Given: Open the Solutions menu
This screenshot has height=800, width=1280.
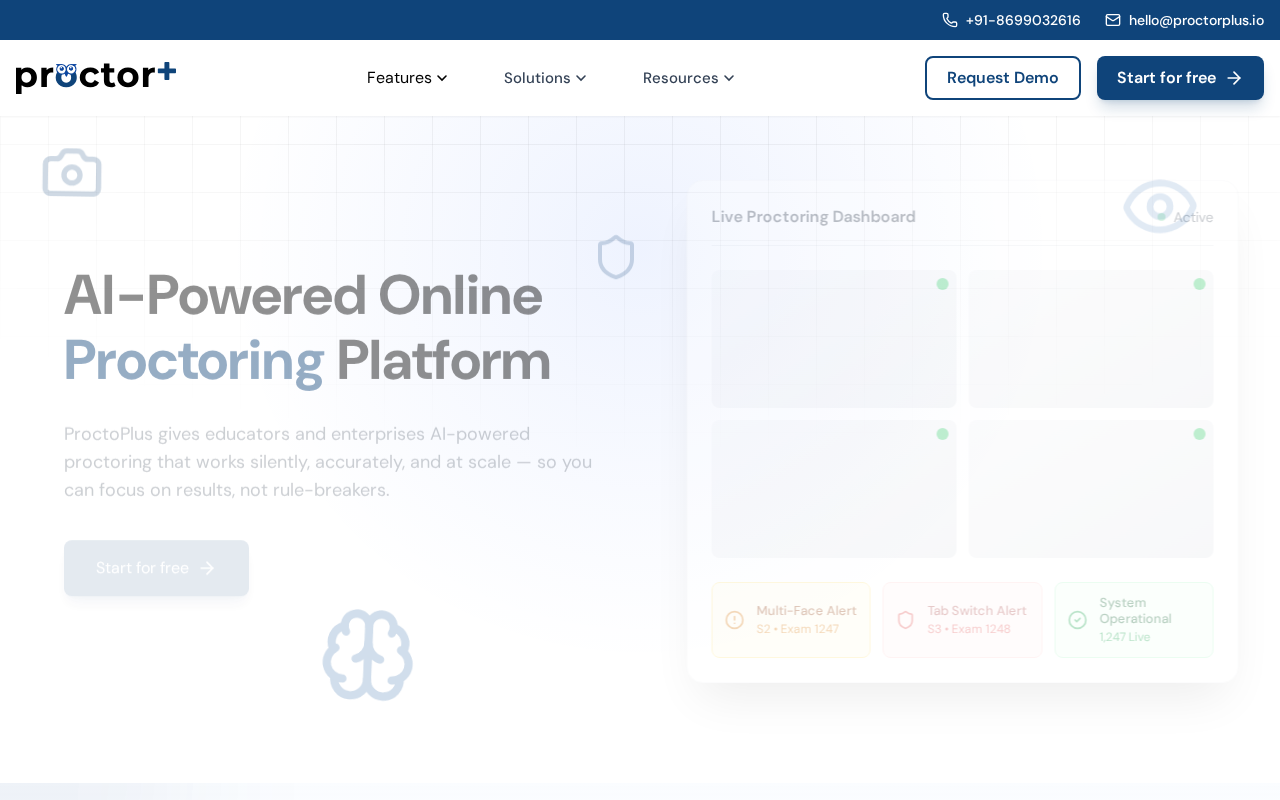Looking at the screenshot, I should [x=545, y=78].
